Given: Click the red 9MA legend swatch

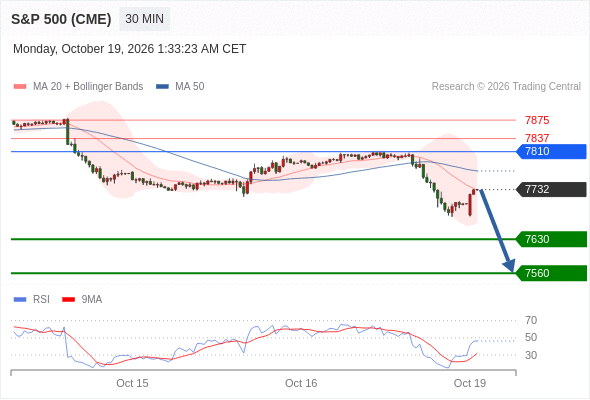Looking at the screenshot, I should click(x=68, y=300).
